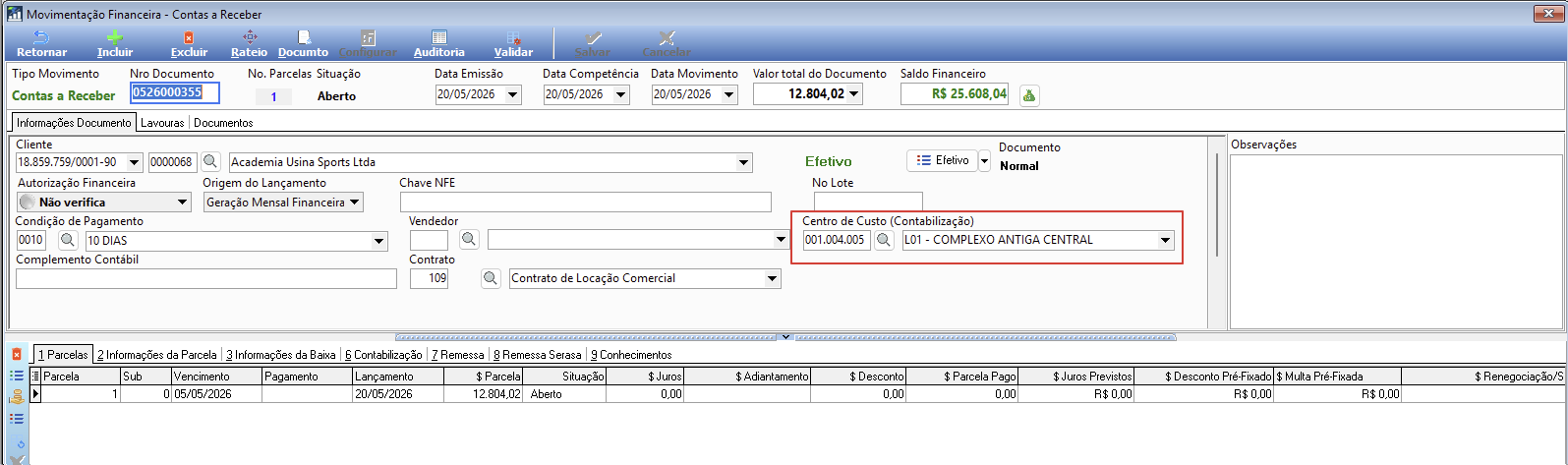Viewport: 1568px width, 465px height.
Task: Click the Retornar toolbar button
Action: coord(41,43)
